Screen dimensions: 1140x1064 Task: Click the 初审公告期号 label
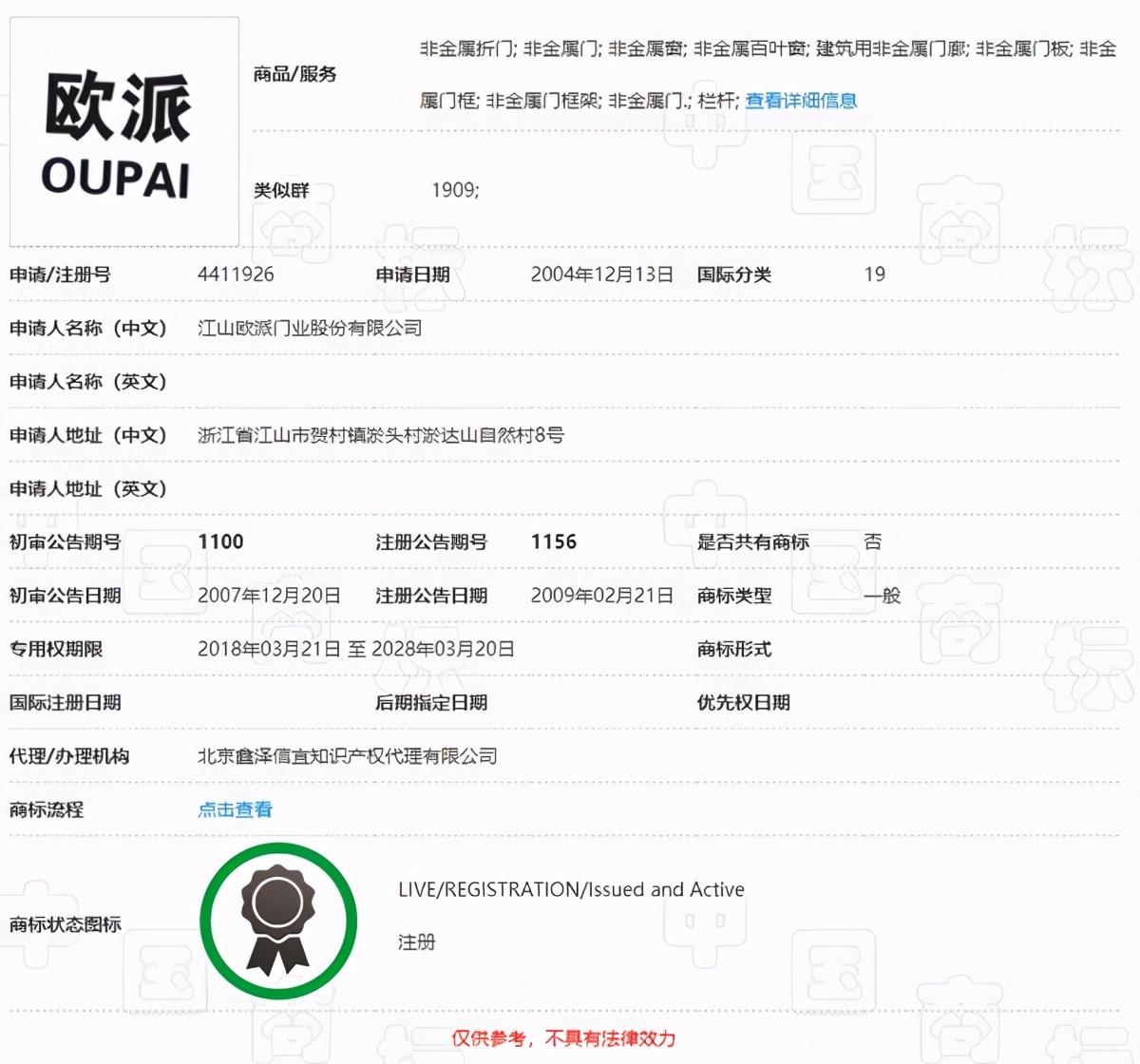tap(66, 541)
